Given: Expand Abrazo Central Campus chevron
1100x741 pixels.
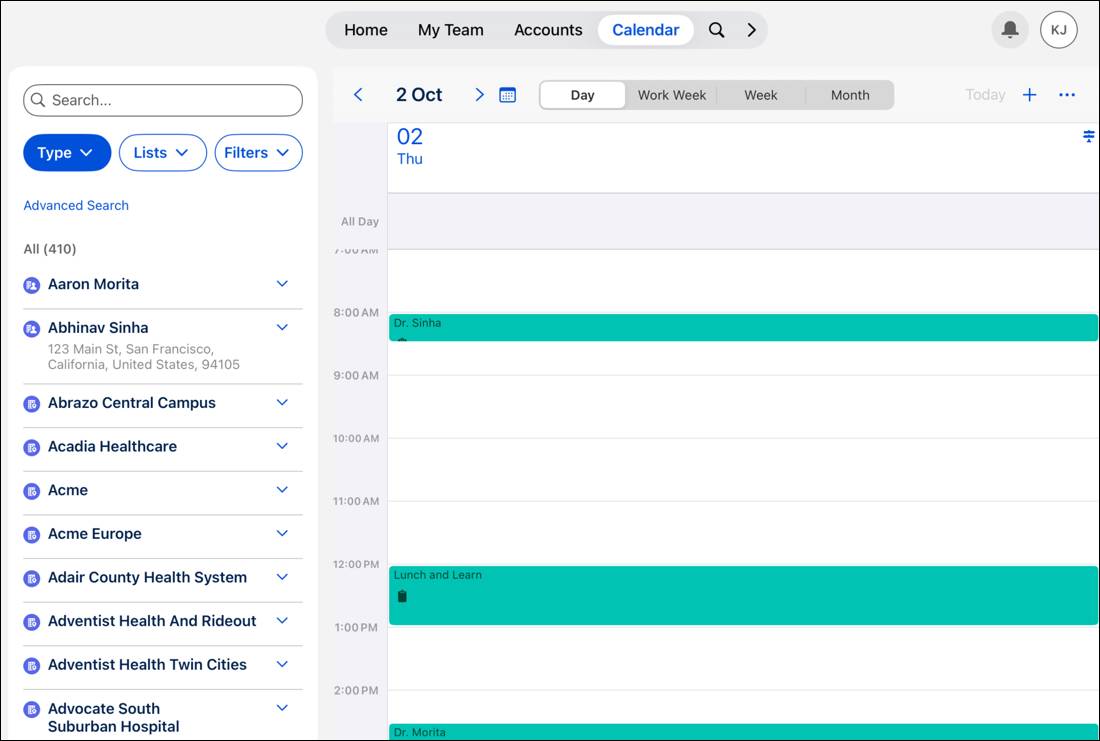Looking at the screenshot, I should click(x=282, y=403).
